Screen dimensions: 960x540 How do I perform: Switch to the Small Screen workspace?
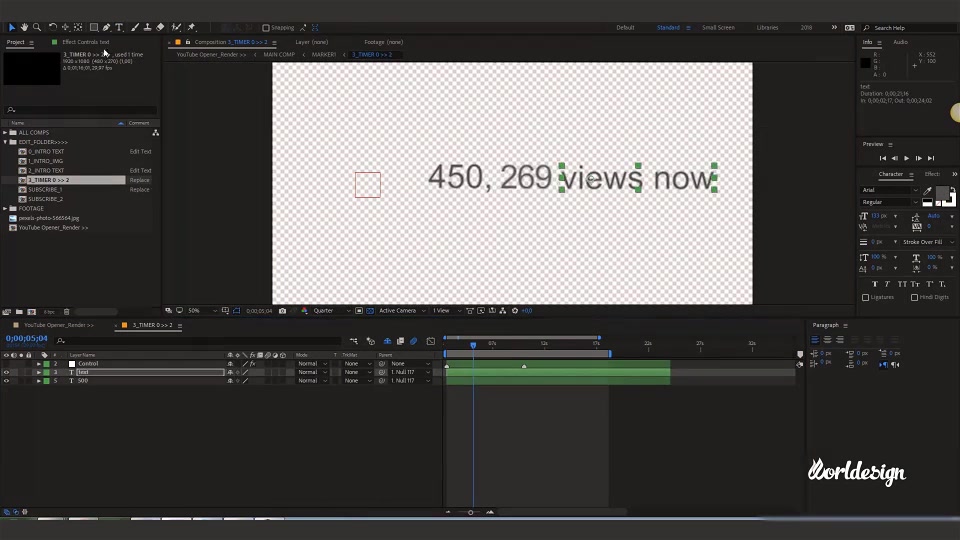(718, 28)
